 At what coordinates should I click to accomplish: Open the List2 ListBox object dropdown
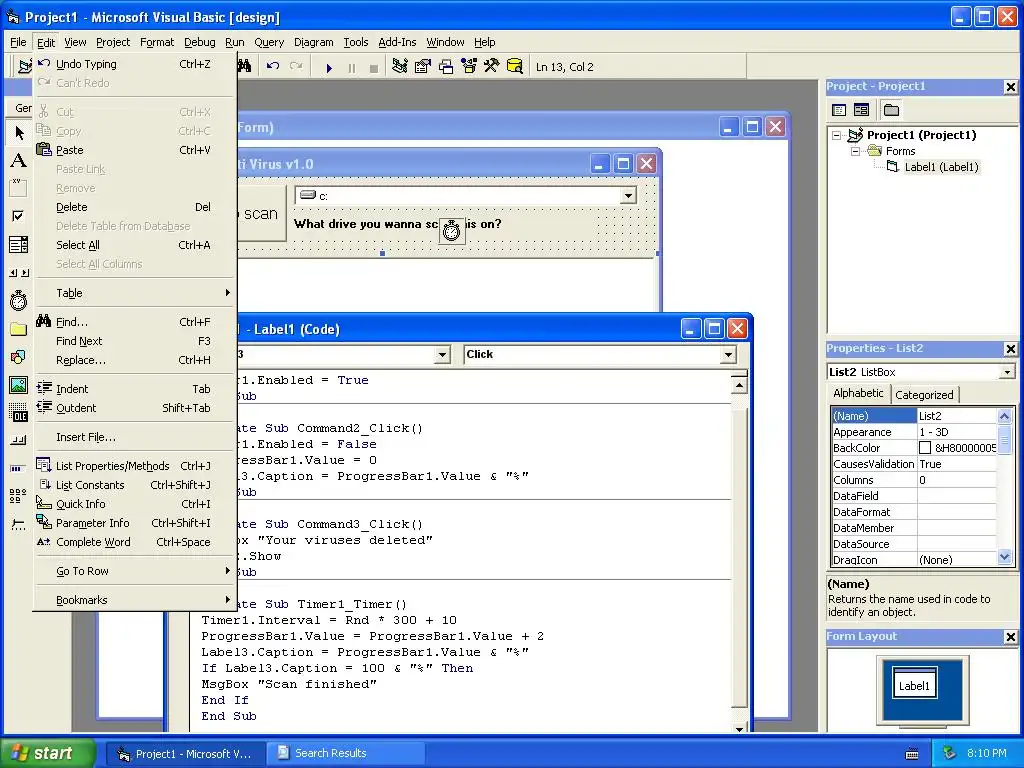click(x=1007, y=372)
